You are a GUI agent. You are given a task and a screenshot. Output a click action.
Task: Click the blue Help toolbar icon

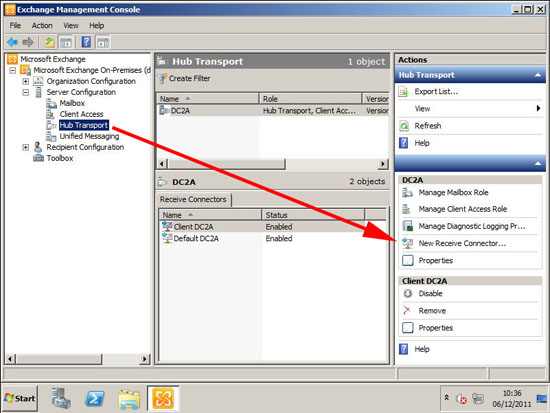point(86,42)
